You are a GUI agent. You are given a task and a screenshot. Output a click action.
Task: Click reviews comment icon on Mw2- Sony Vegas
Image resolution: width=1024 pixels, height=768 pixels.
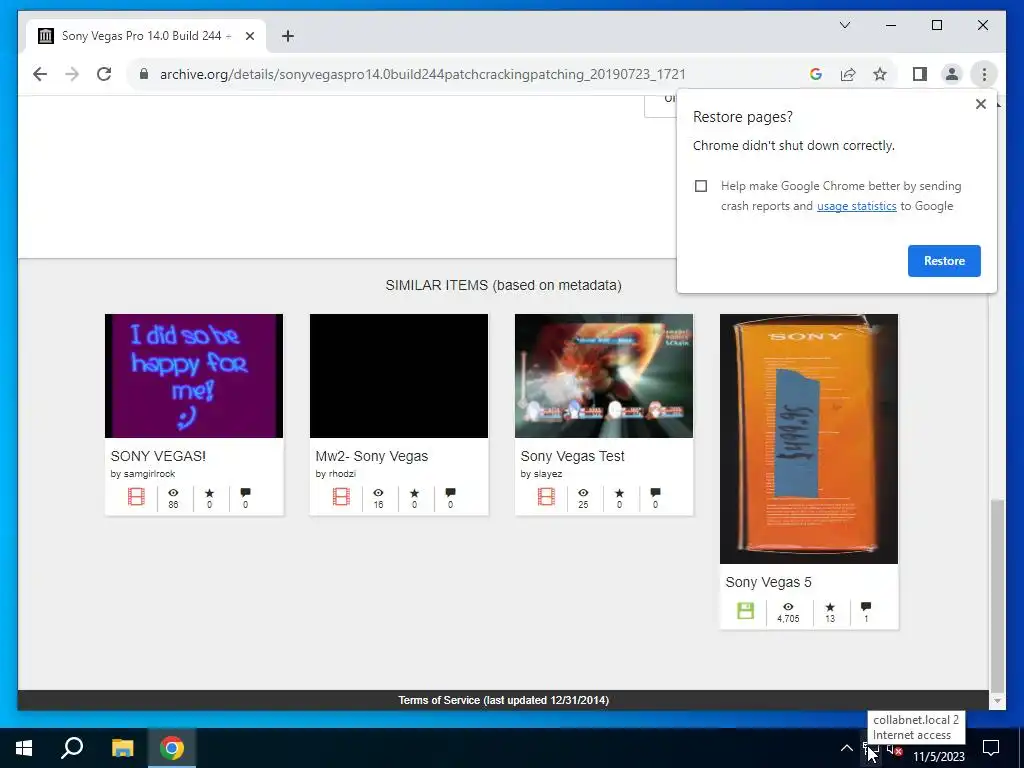pos(451,492)
